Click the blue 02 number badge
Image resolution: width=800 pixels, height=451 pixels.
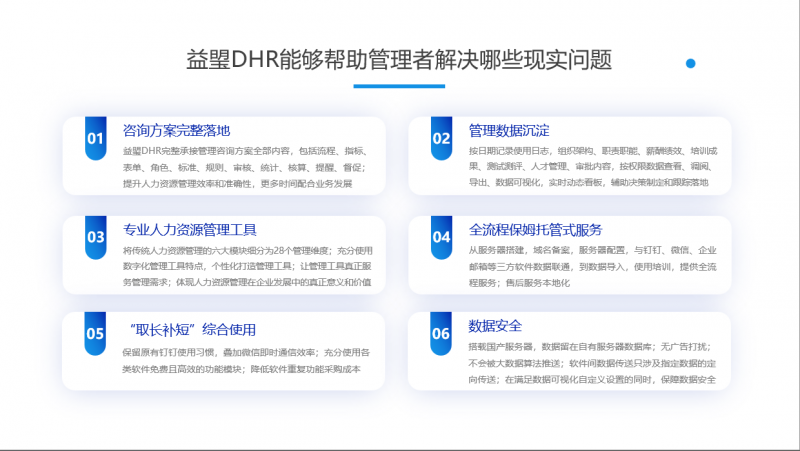(x=441, y=139)
